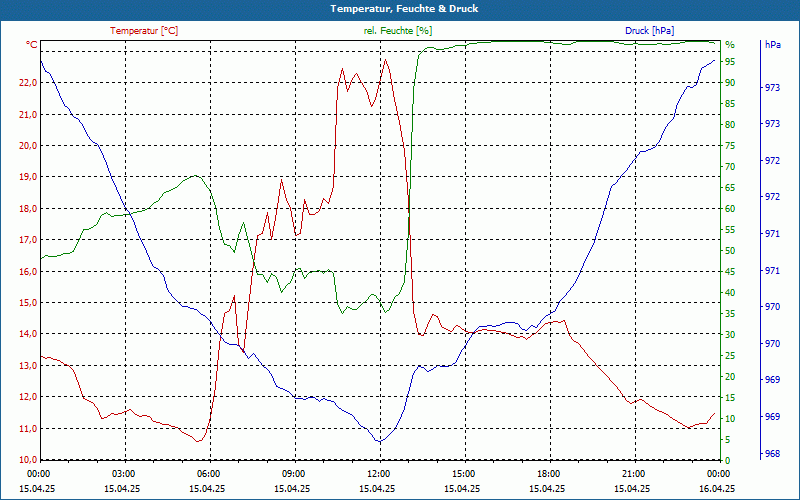Click the blue '968' pressure axis value
800x500 pixels.
coord(772,454)
